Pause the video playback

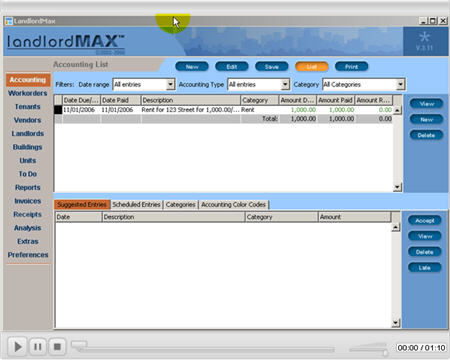tap(38, 347)
